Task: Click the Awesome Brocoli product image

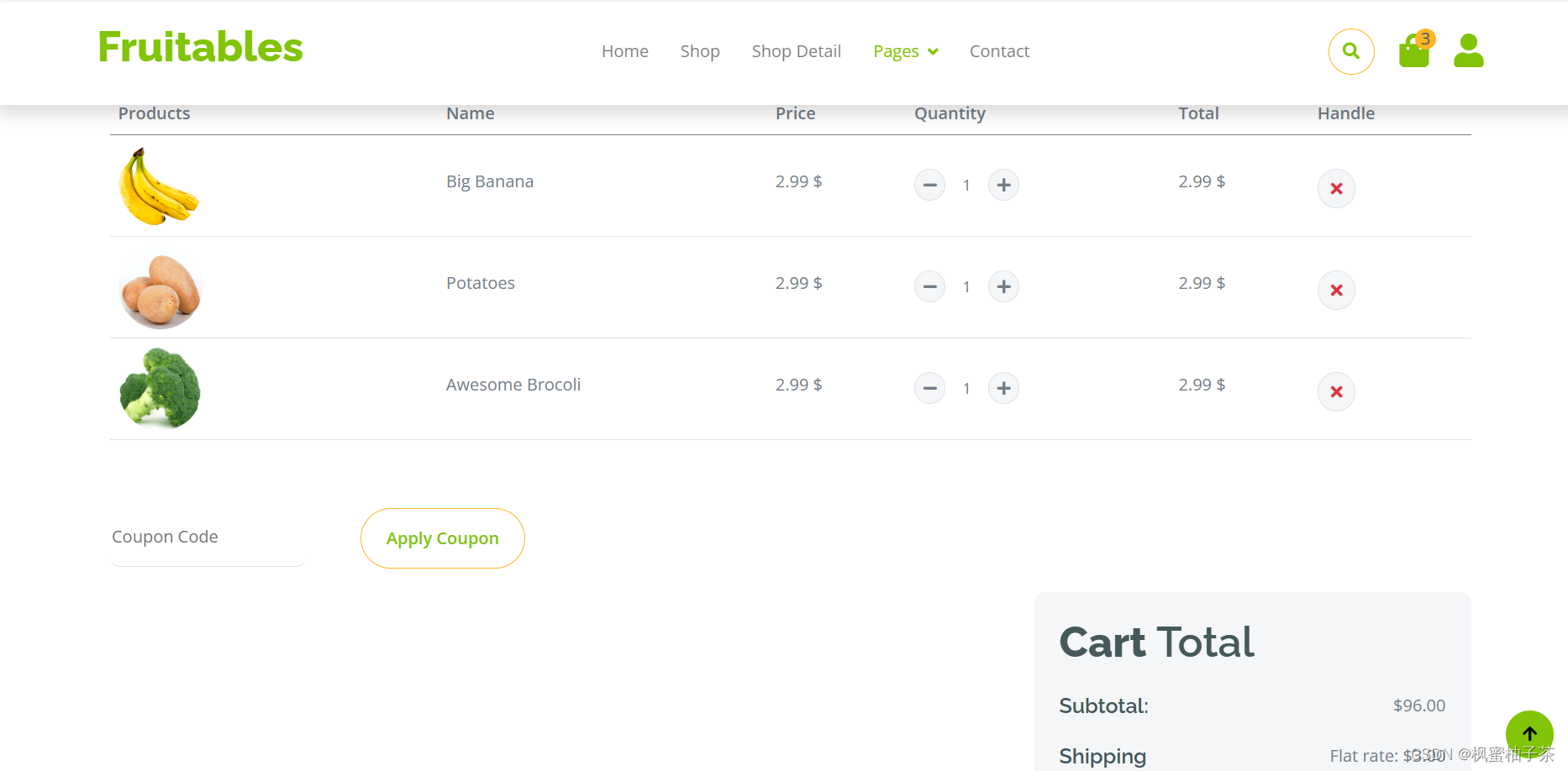Action: pyautogui.click(x=160, y=389)
